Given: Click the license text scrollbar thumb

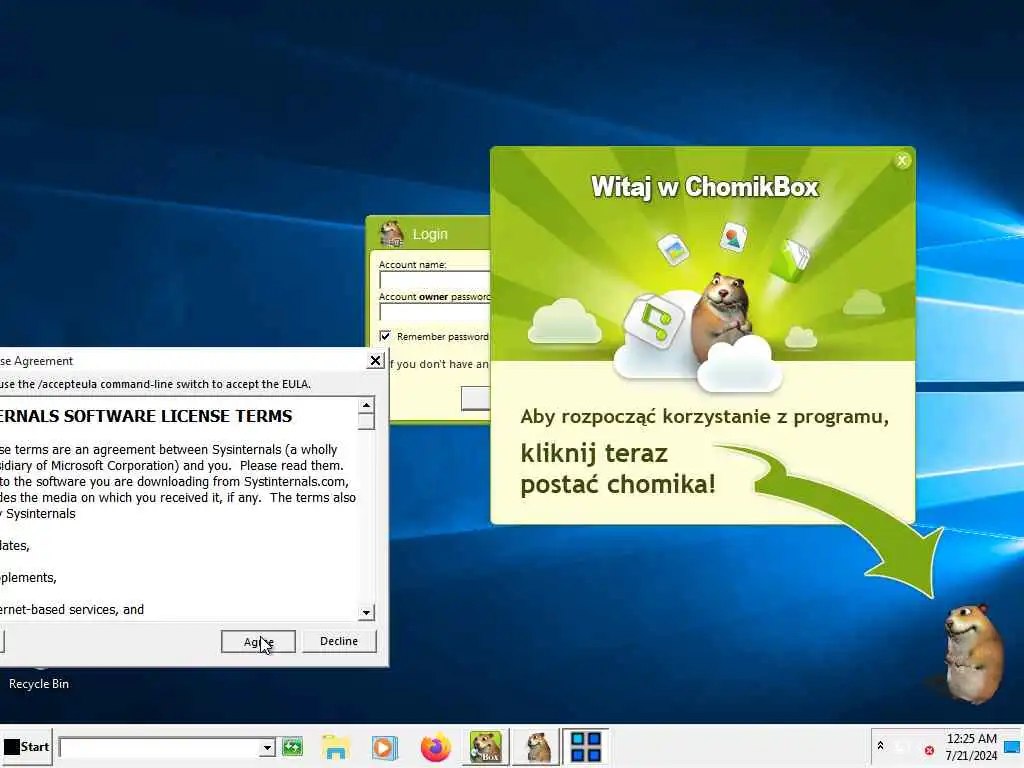Looking at the screenshot, I should click(x=366, y=421).
